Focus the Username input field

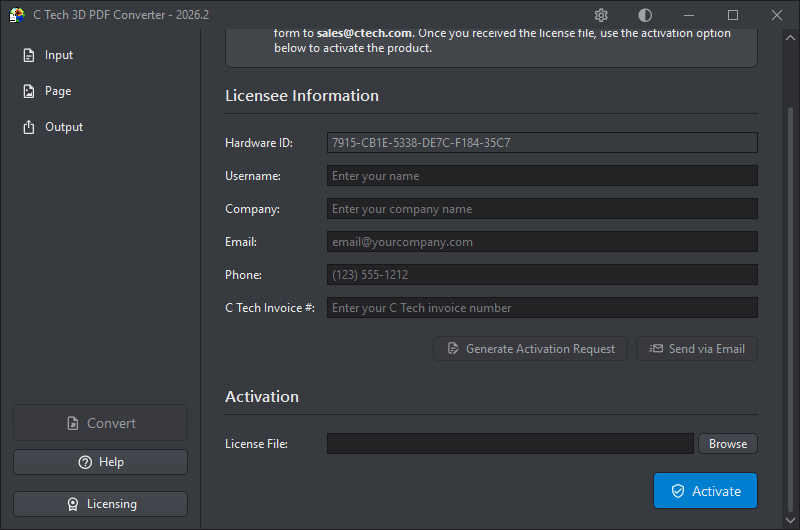542,175
